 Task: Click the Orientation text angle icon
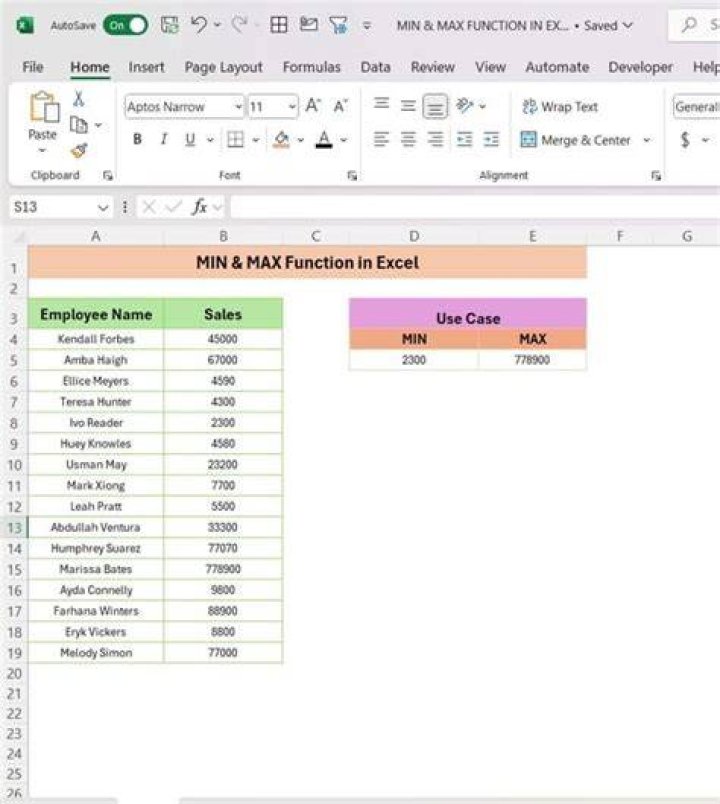click(x=465, y=105)
